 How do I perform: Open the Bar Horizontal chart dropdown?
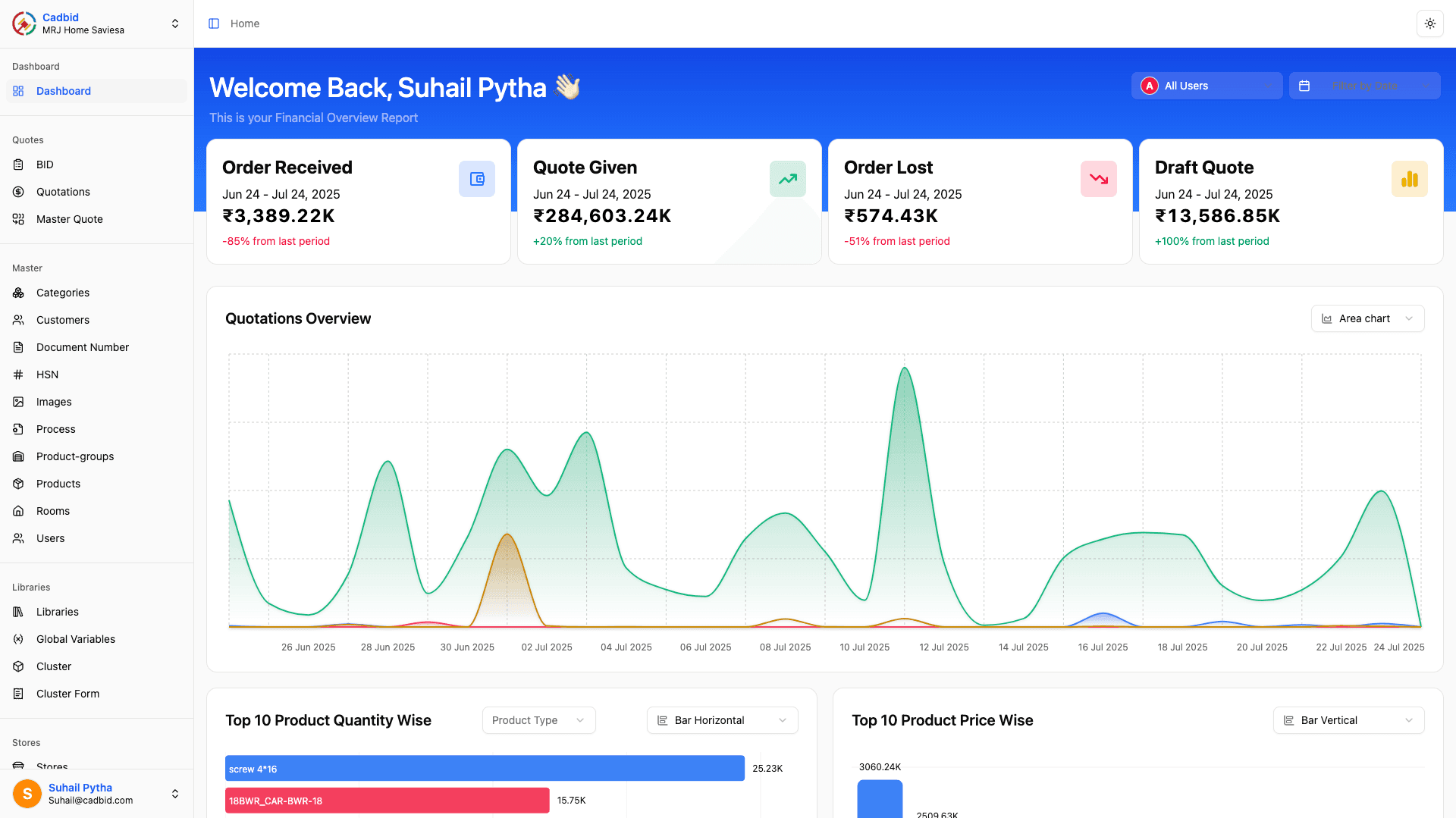pos(722,720)
